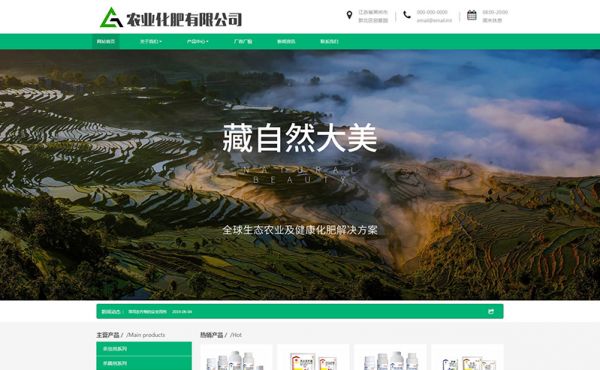Click the green triangle company logo
600x370 pixels.
(x=111, y=17)
